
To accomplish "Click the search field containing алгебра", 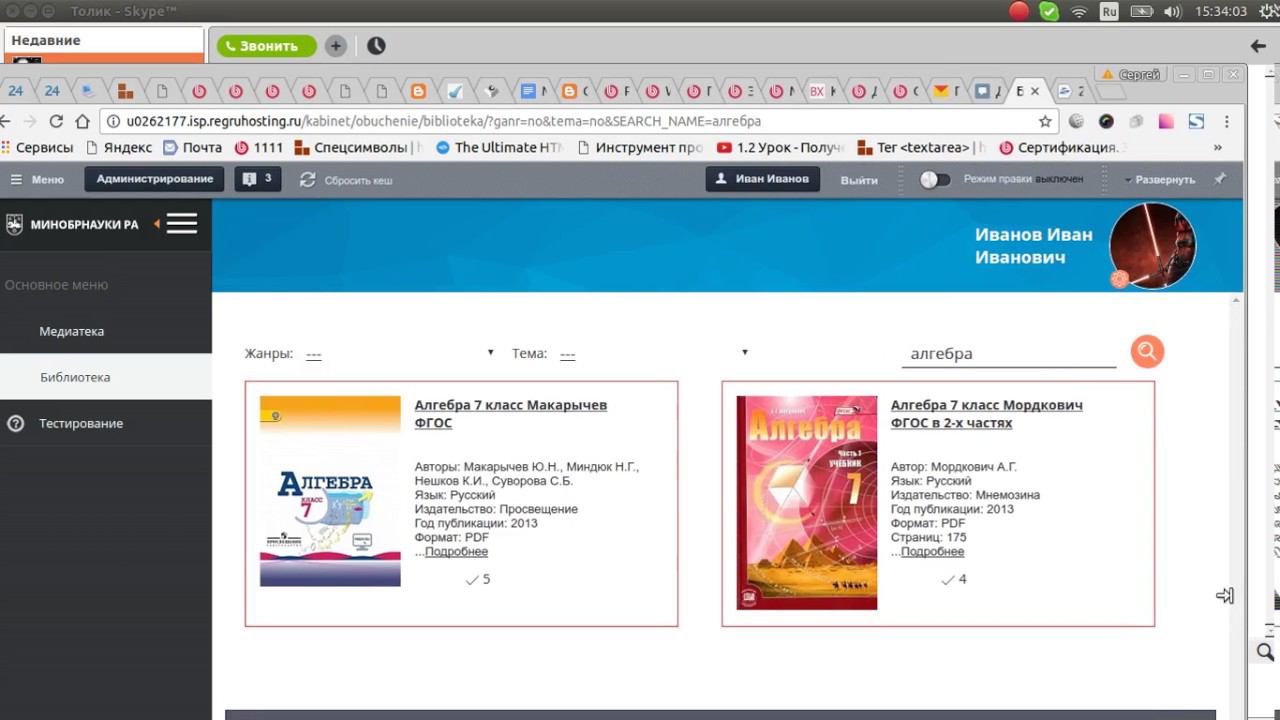I will click(x=1009, y=354).
